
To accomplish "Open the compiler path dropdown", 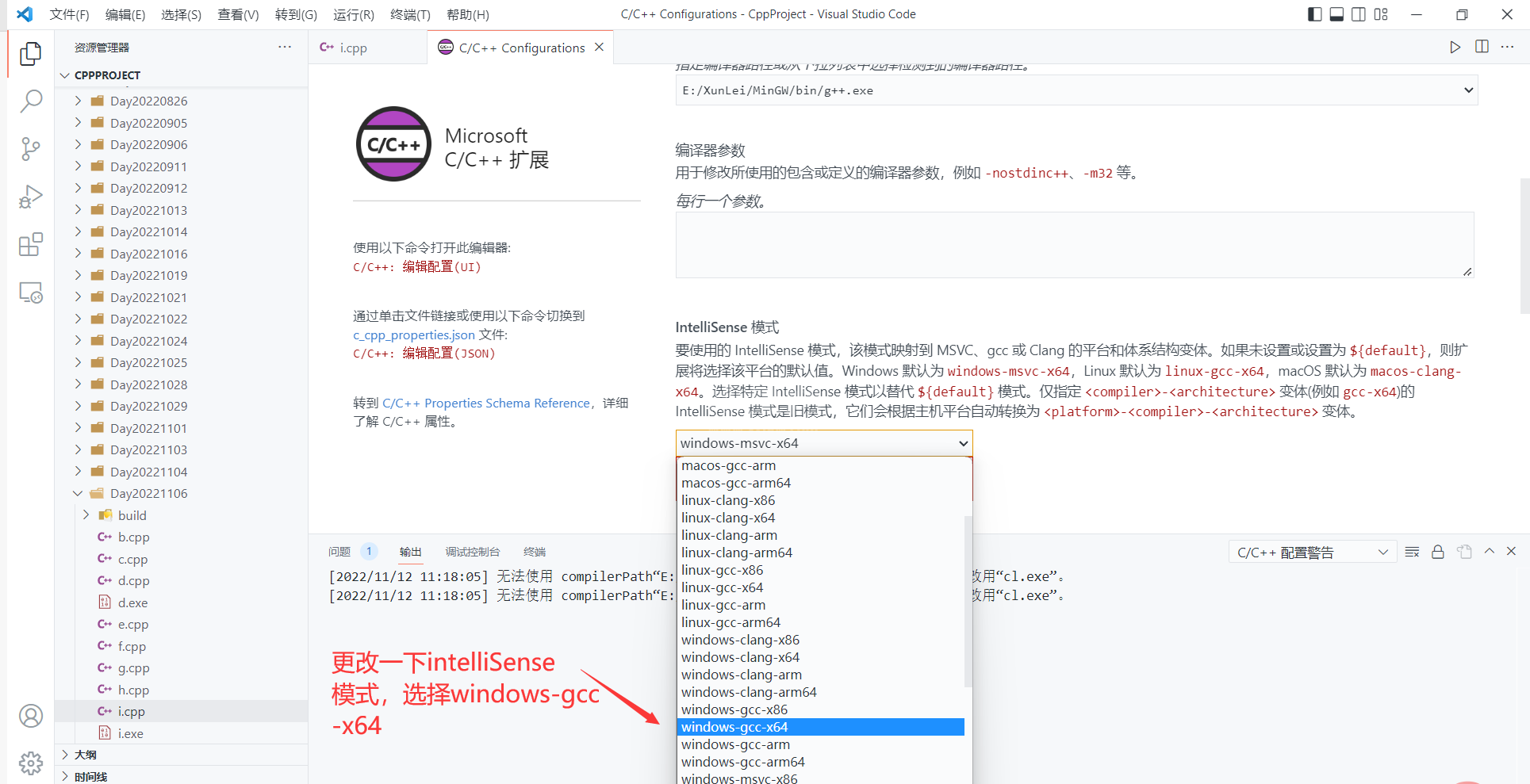I will tap(1076, 90).
